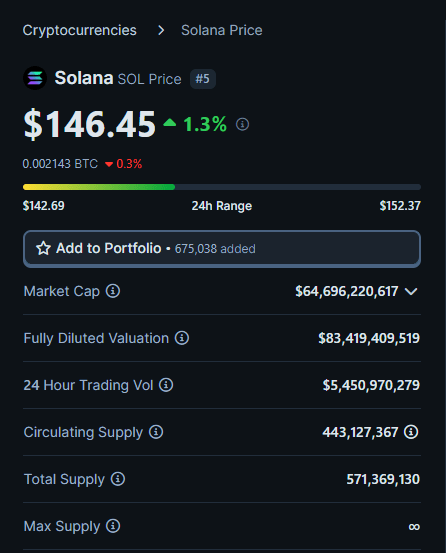Click the infinity max supply symbol
This screenshot has width=446, height=553.
414,527
